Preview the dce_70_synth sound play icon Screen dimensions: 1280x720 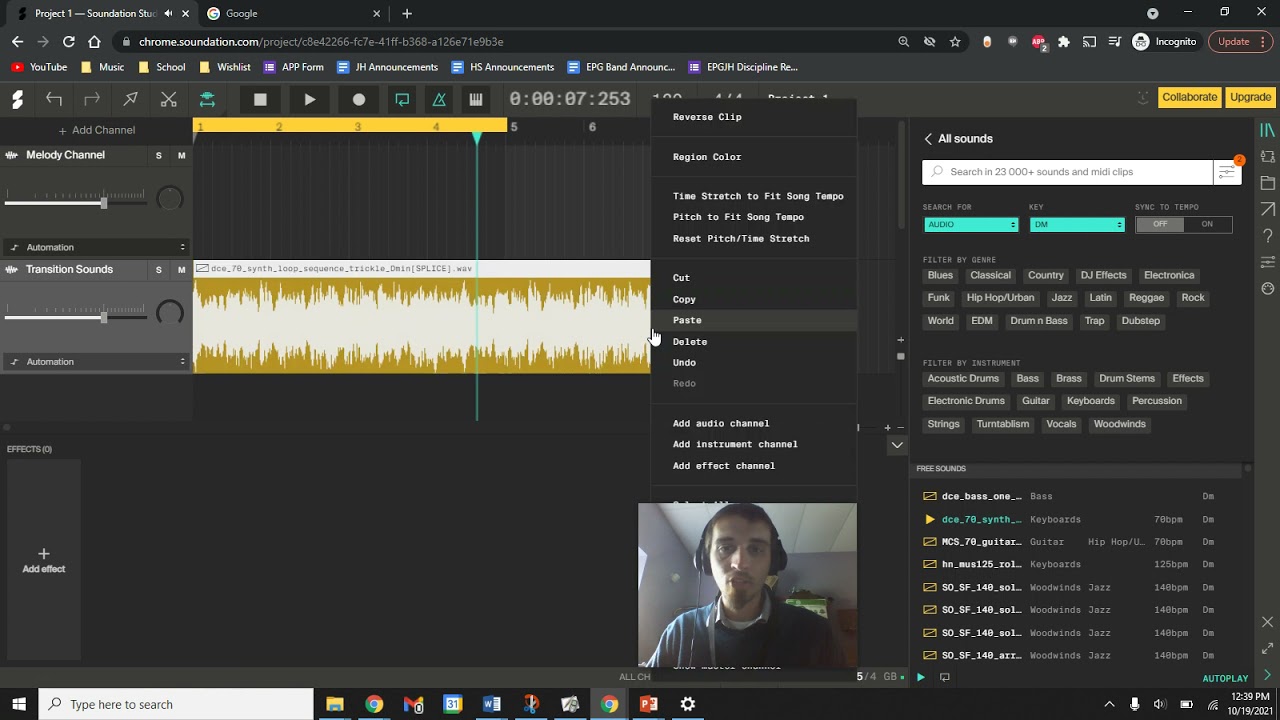click(930, 519)
